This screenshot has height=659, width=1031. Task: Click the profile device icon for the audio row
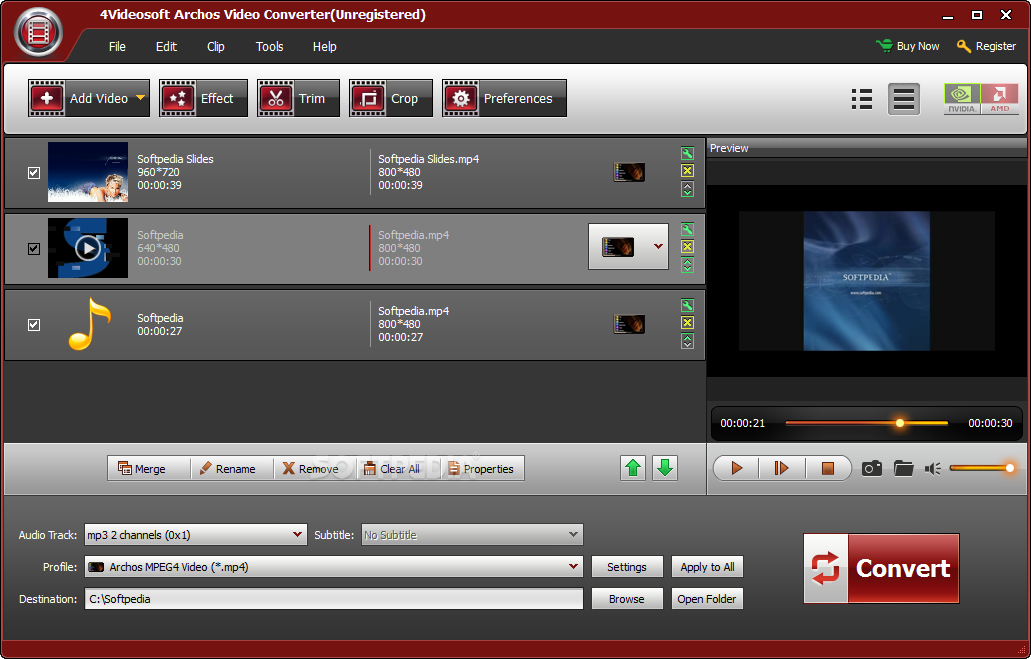(x=629, y=324)
